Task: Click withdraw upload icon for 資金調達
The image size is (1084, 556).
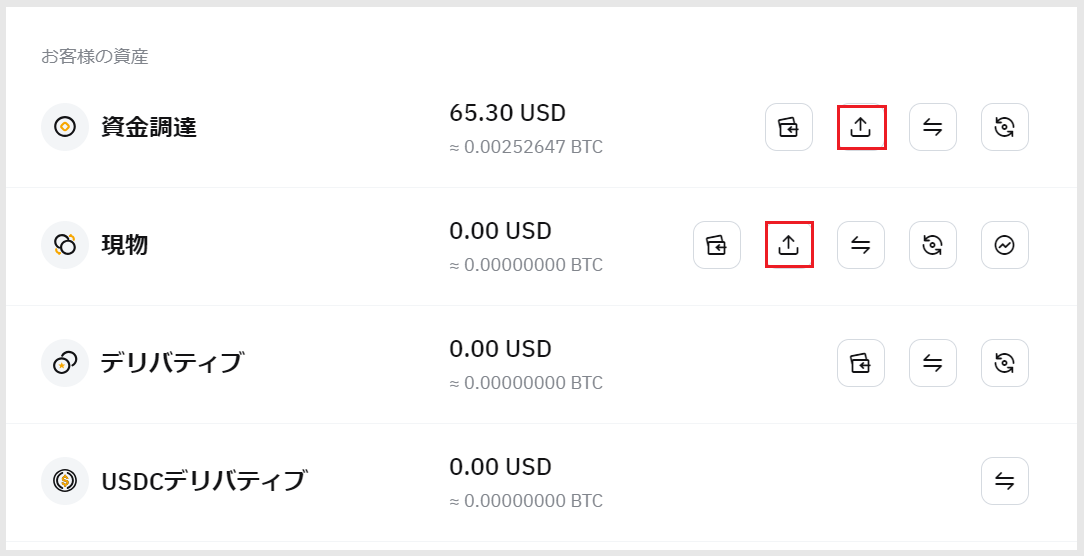Action: pyautogui.click(x=861, y=127)
